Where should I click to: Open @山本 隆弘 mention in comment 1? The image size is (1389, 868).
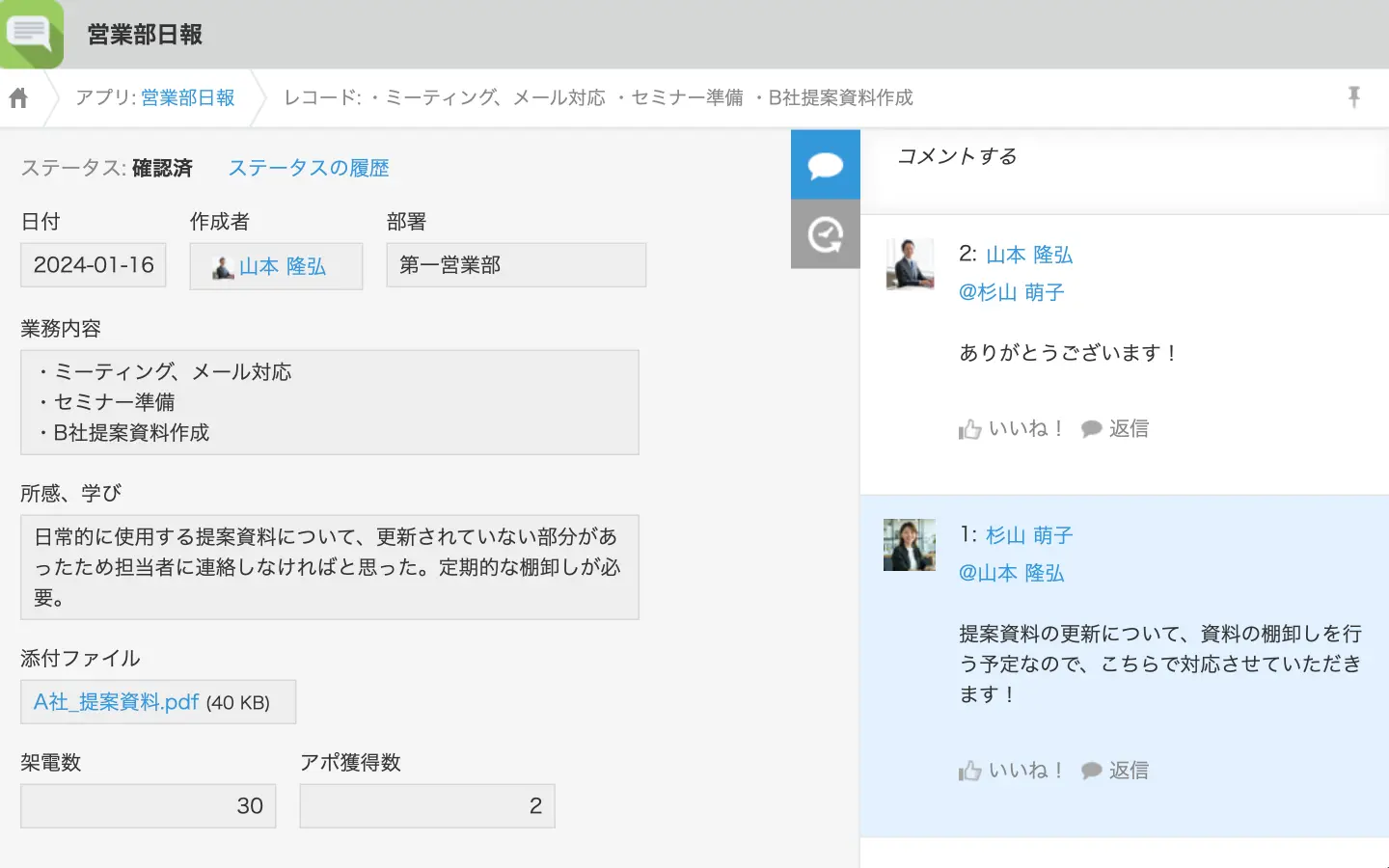[1011, 573]
